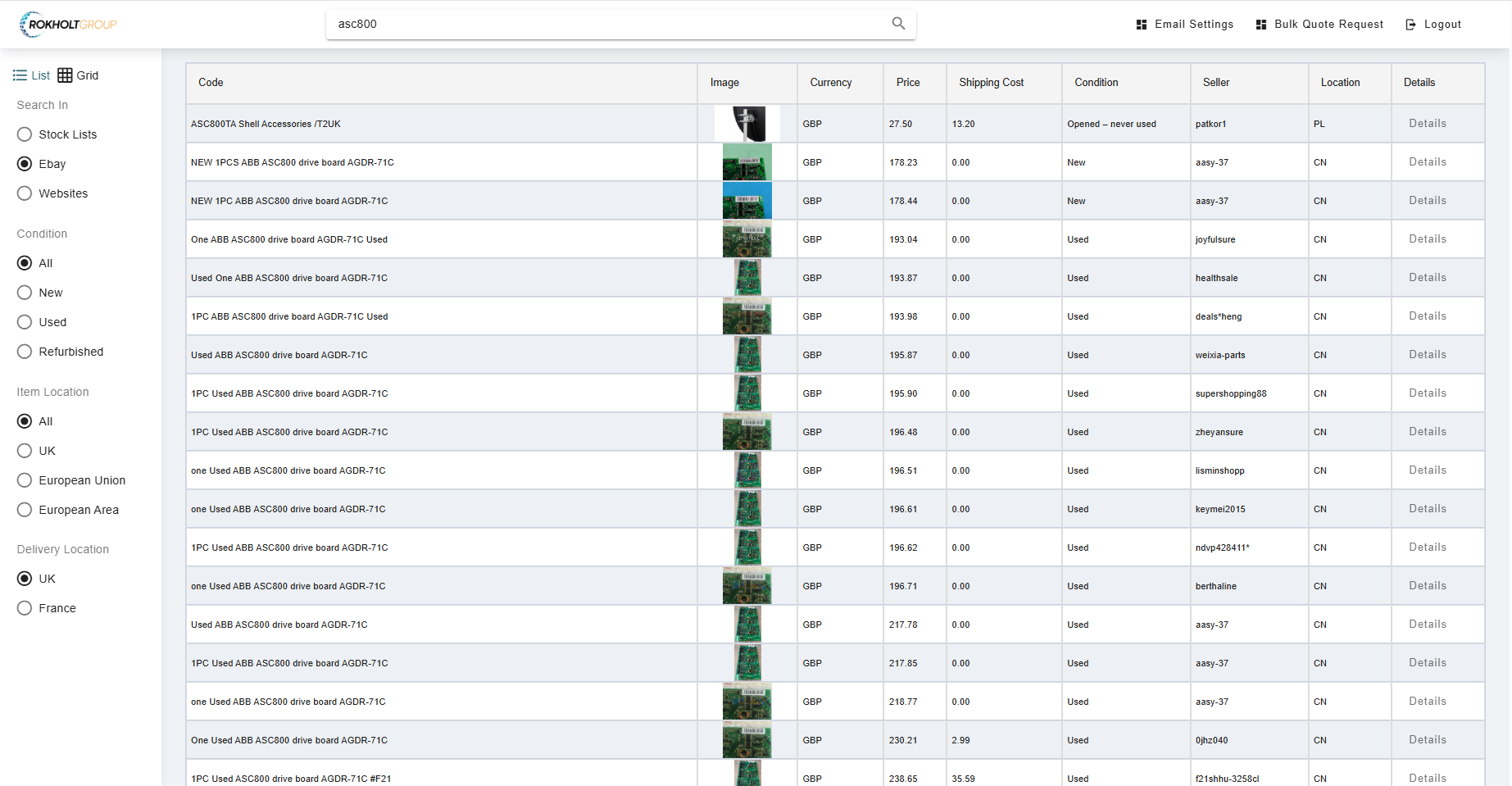Click the Shipping Cost column header

point(991,83)
